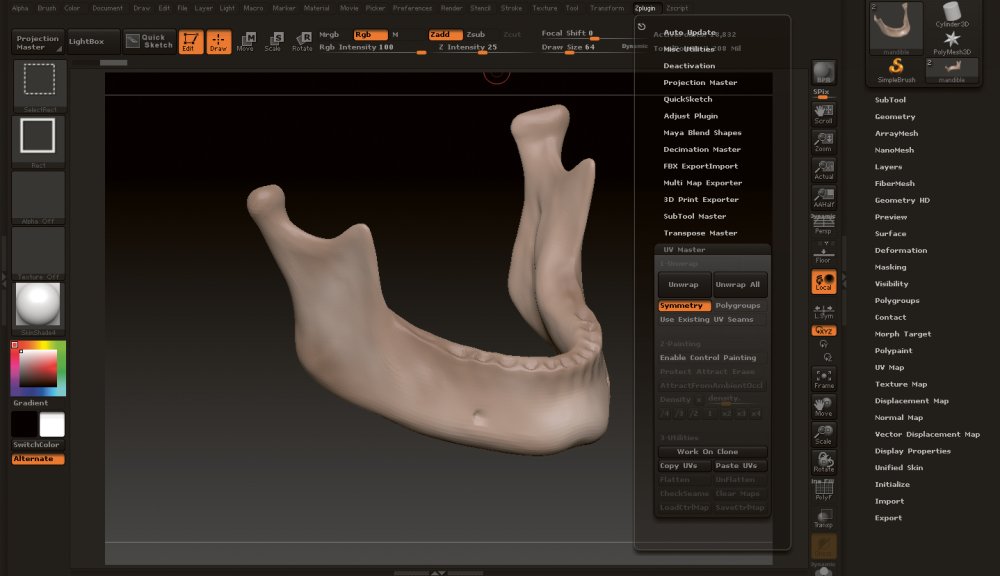Click the Zoom canvas icon
The image size is (1000, 576).
click(x=823, y=142)
